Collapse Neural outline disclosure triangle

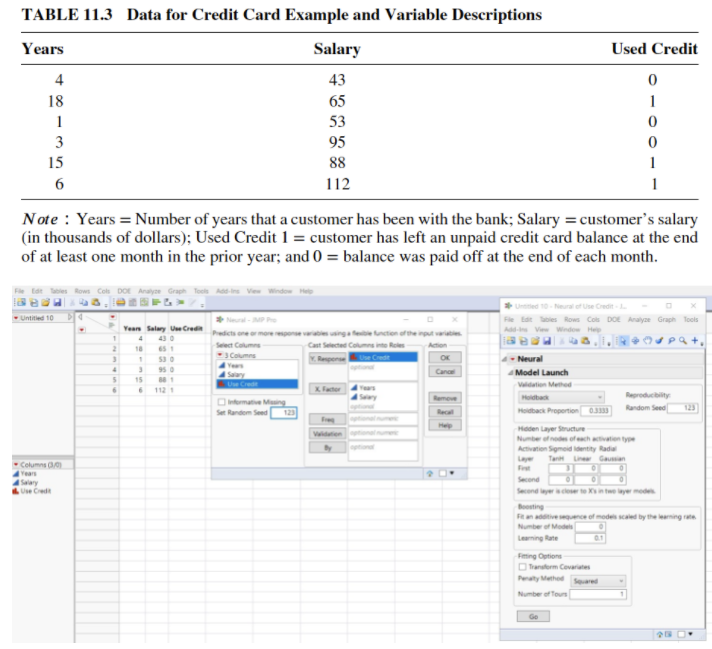pos(504,359)
